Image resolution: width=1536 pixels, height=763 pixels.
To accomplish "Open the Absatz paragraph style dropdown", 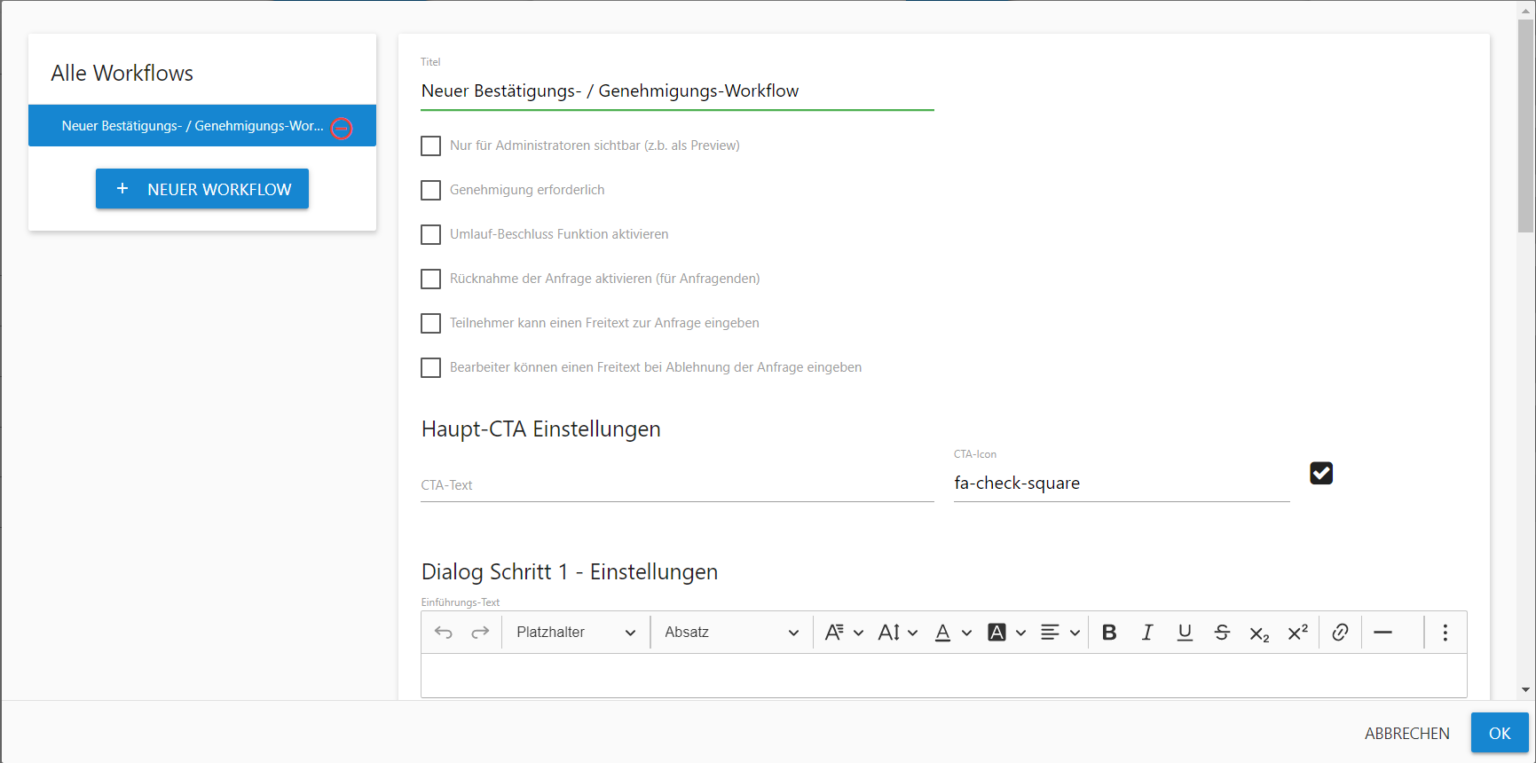I will coord(730,631).
